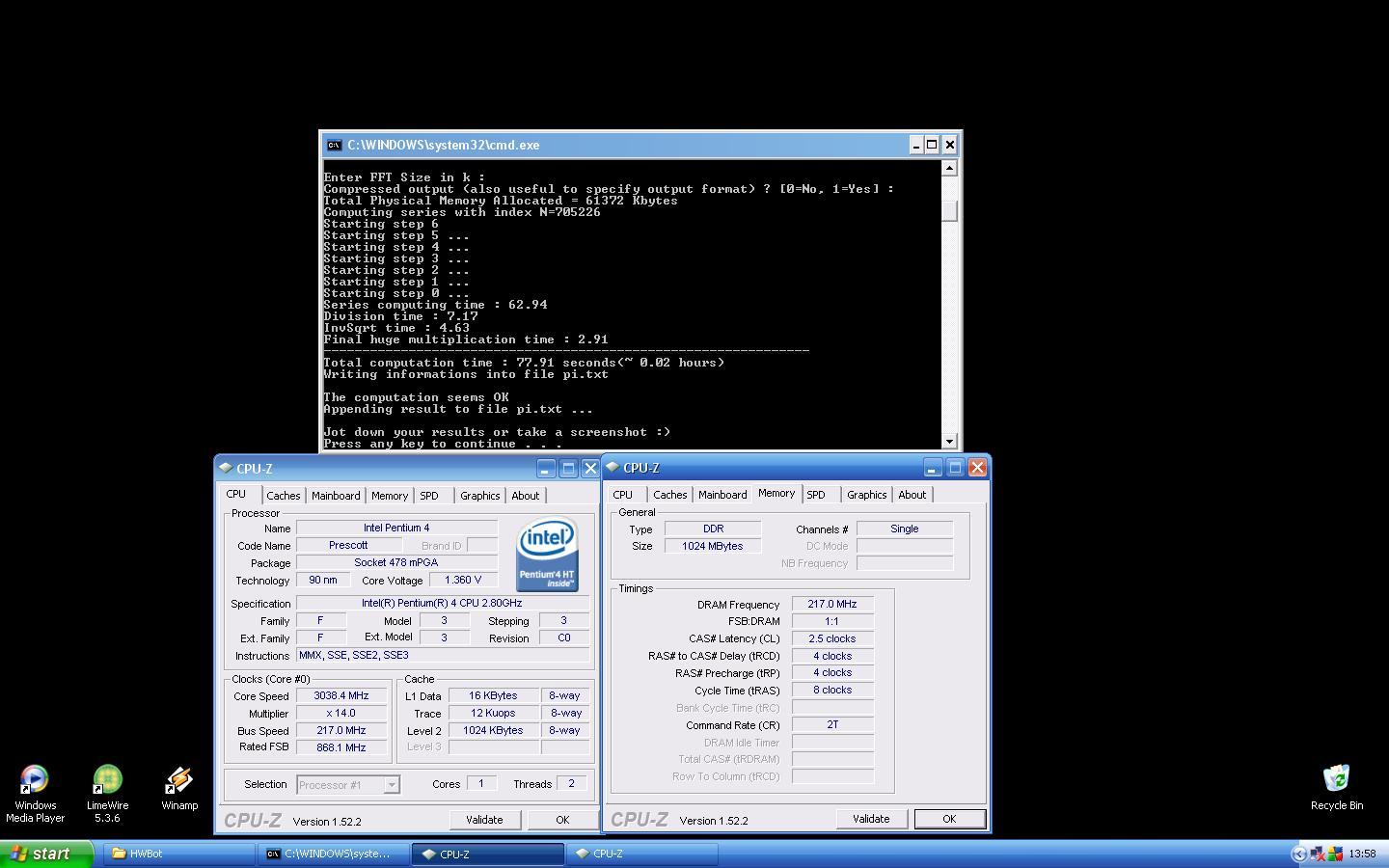This screenshot has width=1389, height=868.
Task: Minimize the left CPU-Z window
Action: point(546,469)
